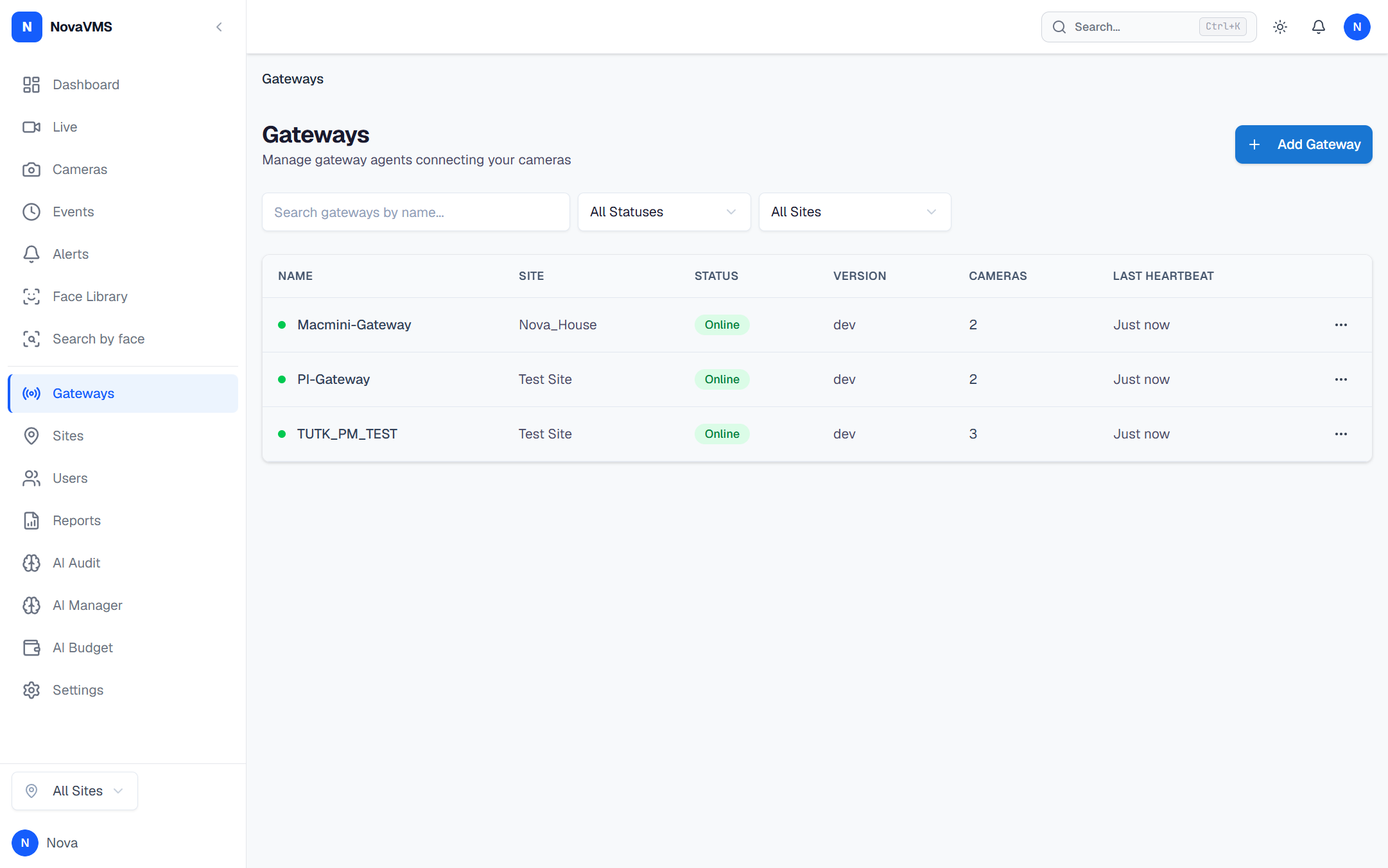Click the AI Budget wallet icon
The width and height of the screenshot is (1388, 868).
(31, 648)
